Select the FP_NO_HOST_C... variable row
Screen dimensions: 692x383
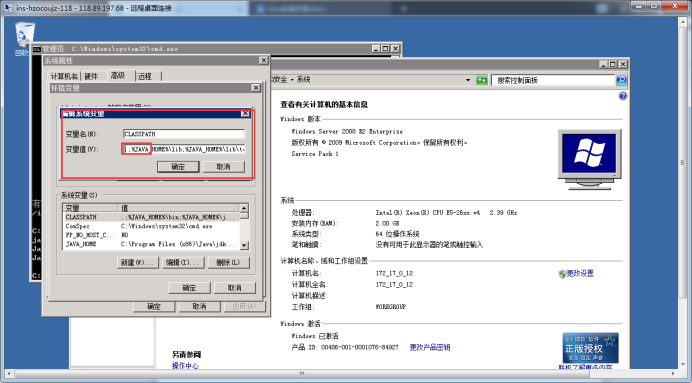pos(151,235)
